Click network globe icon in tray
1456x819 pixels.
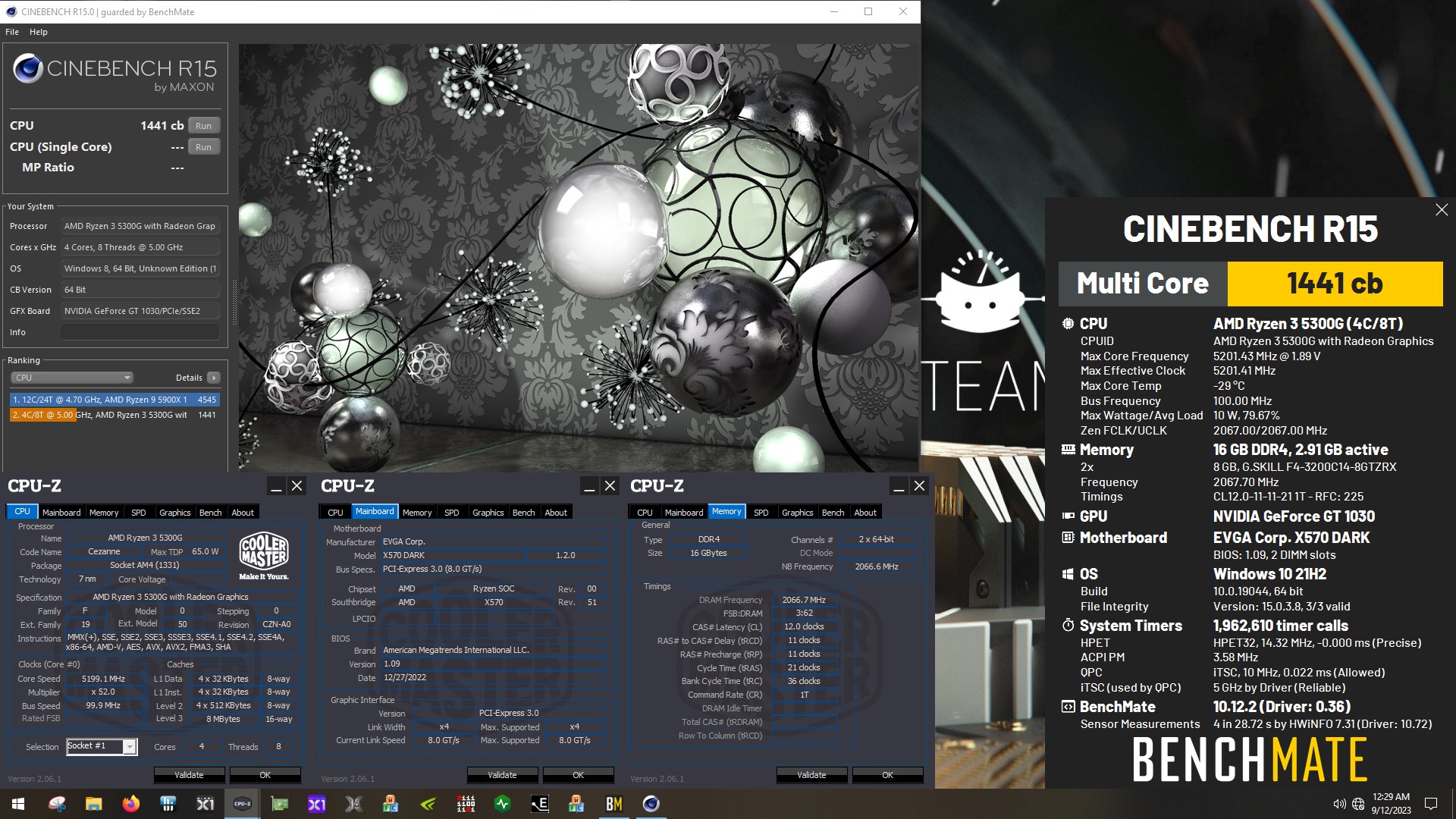pos(1358,804)
